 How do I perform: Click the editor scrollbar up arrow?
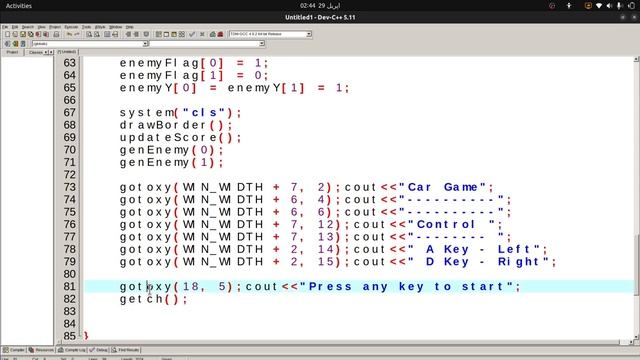pyautogui.click(x=636, y=60)
